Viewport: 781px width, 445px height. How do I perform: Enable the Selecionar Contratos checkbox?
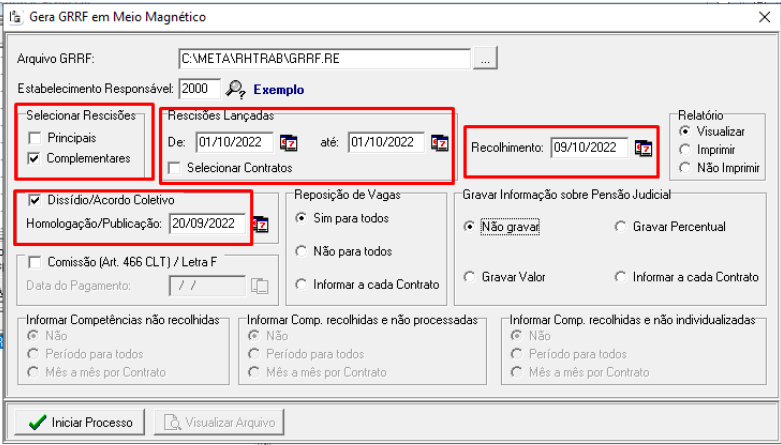(x=174, y=168)
